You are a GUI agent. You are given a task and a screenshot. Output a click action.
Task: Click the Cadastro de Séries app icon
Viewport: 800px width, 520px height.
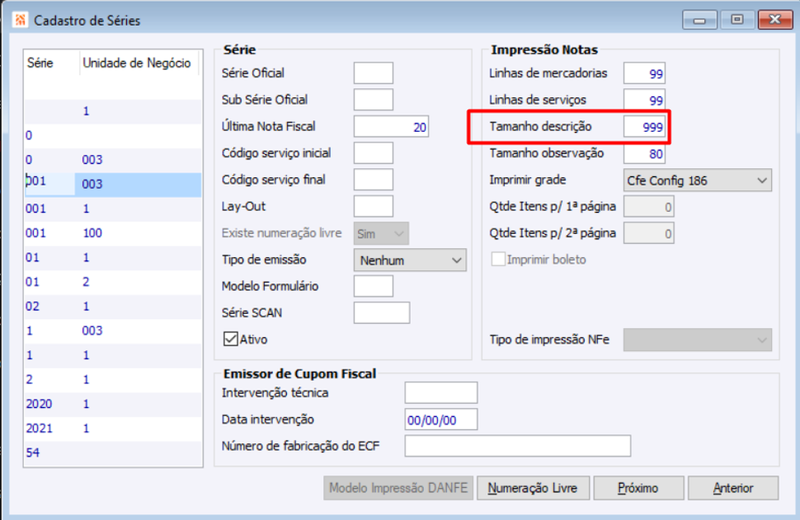point(20,20)
